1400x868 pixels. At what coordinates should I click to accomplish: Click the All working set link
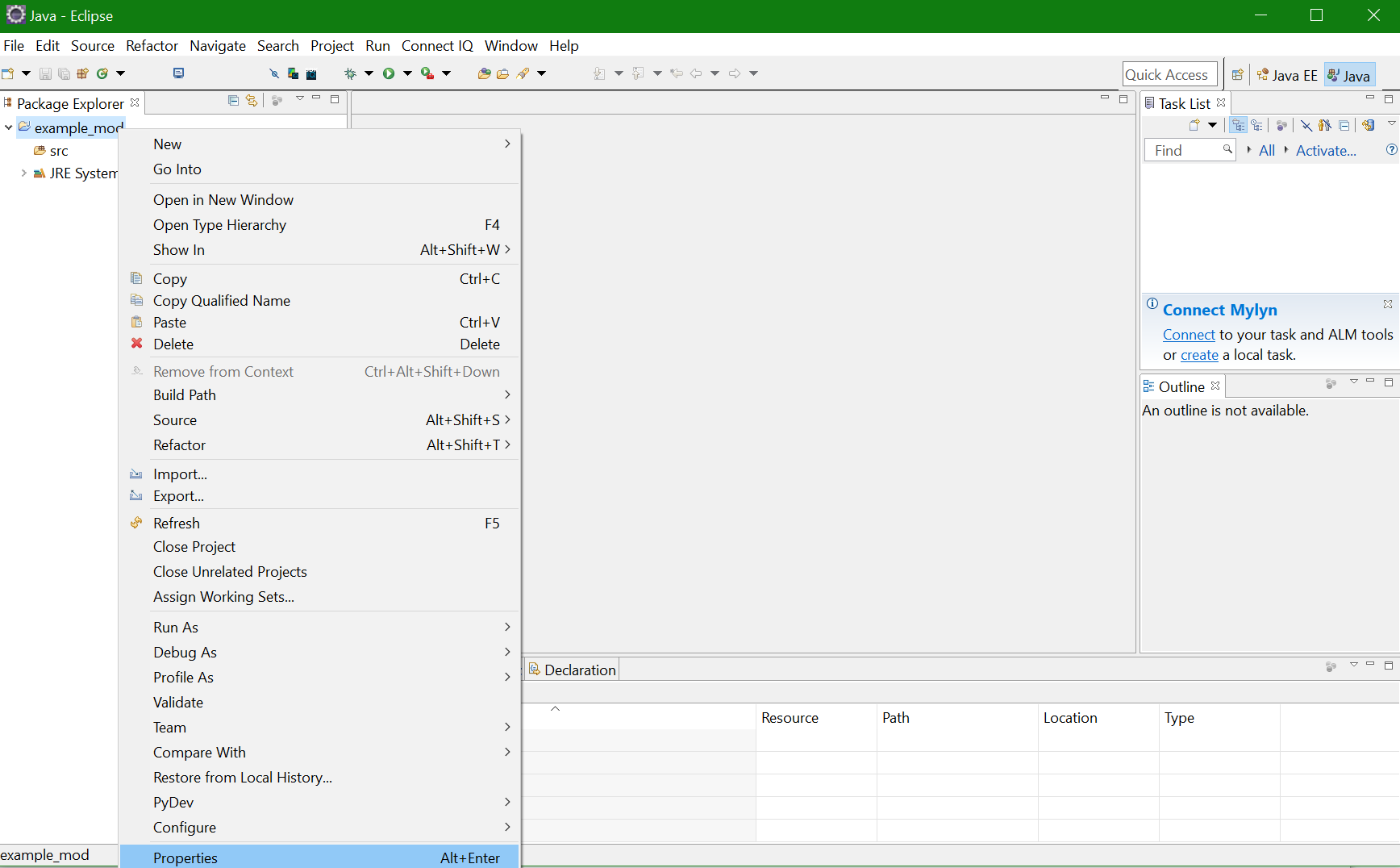click(x=1267, y=151)
